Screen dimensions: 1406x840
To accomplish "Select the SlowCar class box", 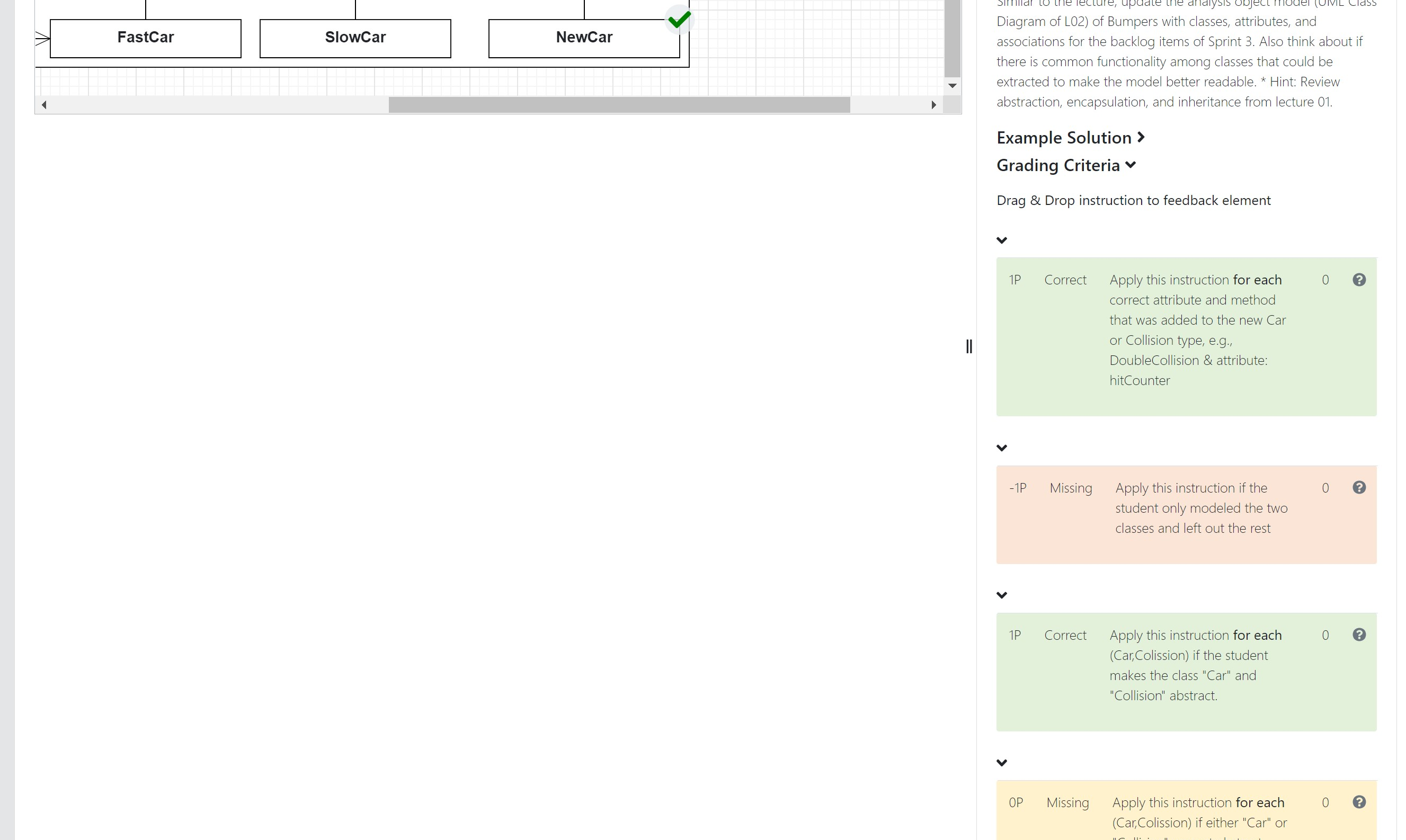I will 355,38.
